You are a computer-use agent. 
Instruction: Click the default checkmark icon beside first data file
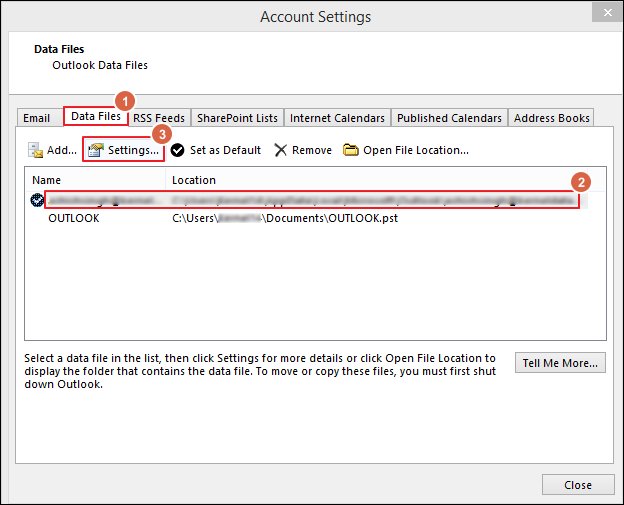coord(37,200)
